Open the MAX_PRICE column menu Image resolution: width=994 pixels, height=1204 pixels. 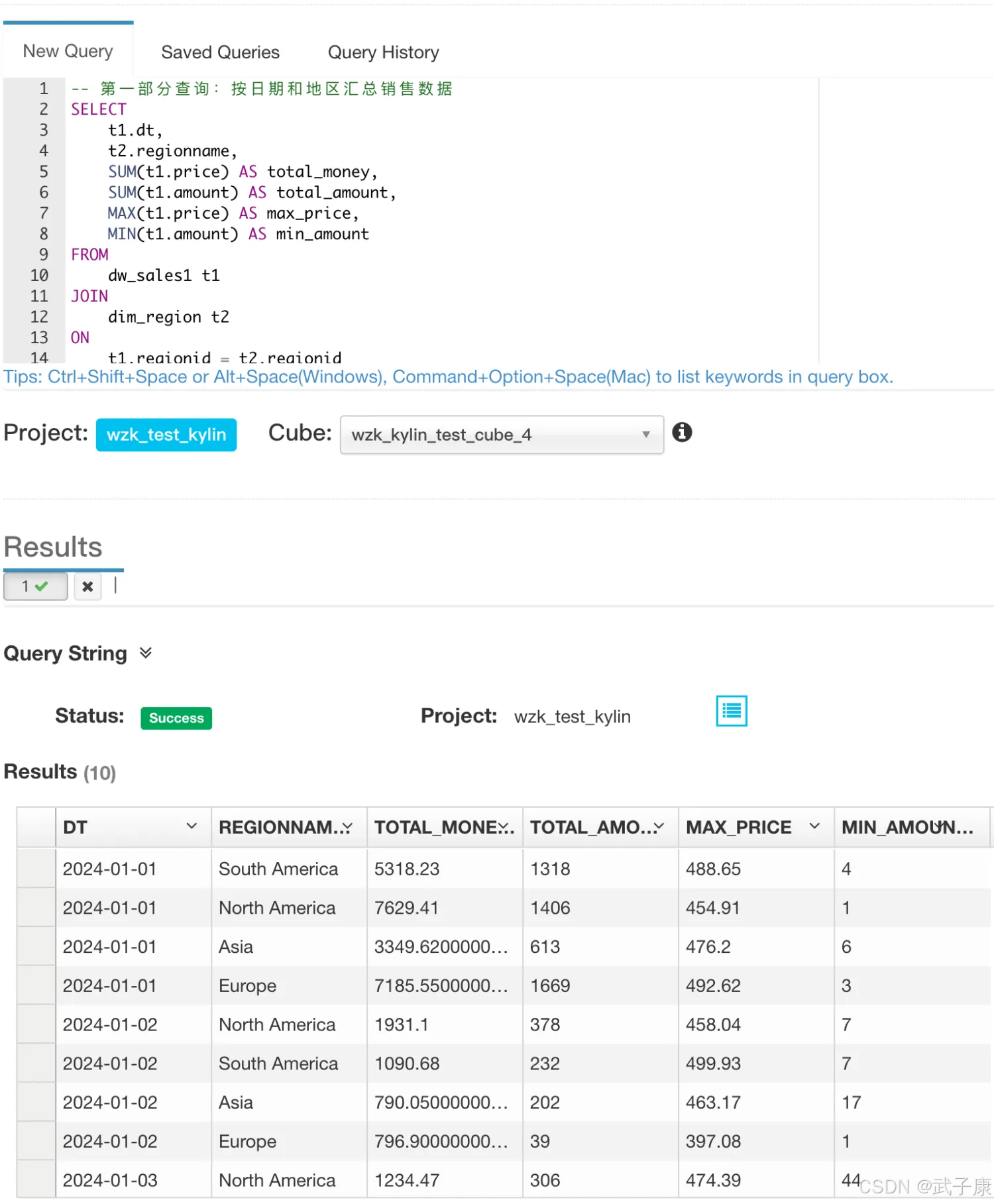click(814, 826)
